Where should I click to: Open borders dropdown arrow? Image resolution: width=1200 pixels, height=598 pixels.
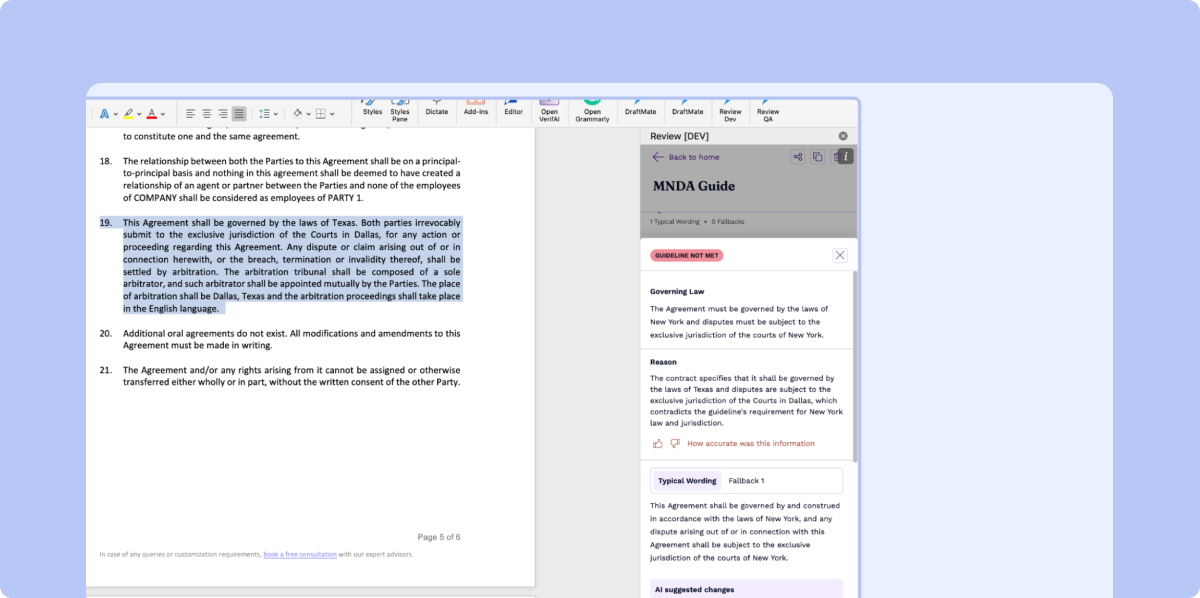tap(332, 114)
